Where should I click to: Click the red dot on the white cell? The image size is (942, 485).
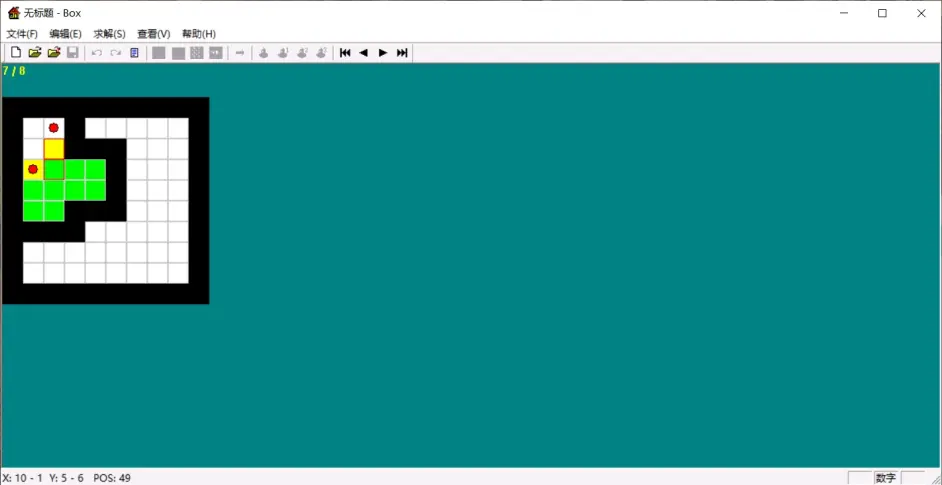click(x=53, y=127)
